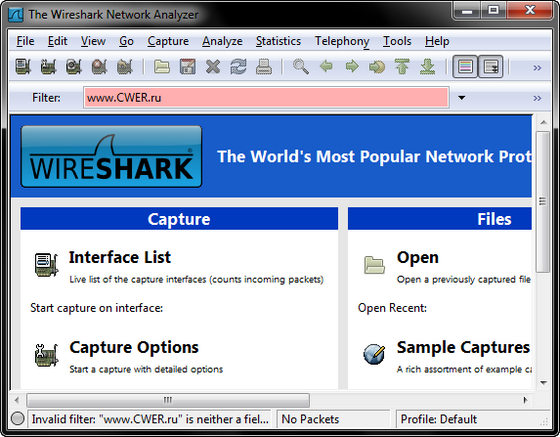Click the open capture file folder icon
The height and width of the screenshot is (437, 560).
[x=162, y=67]
